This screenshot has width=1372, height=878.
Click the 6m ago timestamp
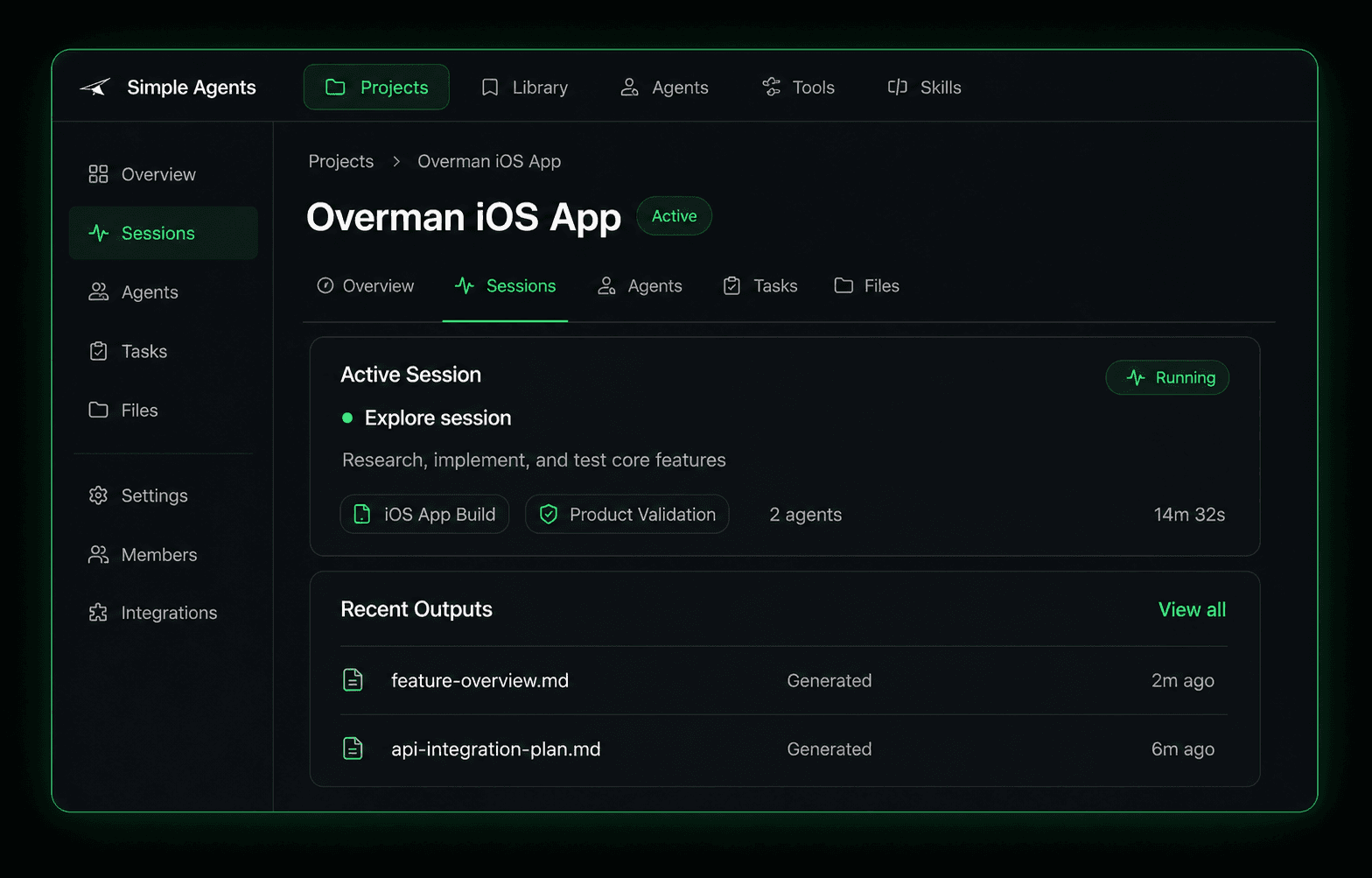click(x=1183, y=749)
